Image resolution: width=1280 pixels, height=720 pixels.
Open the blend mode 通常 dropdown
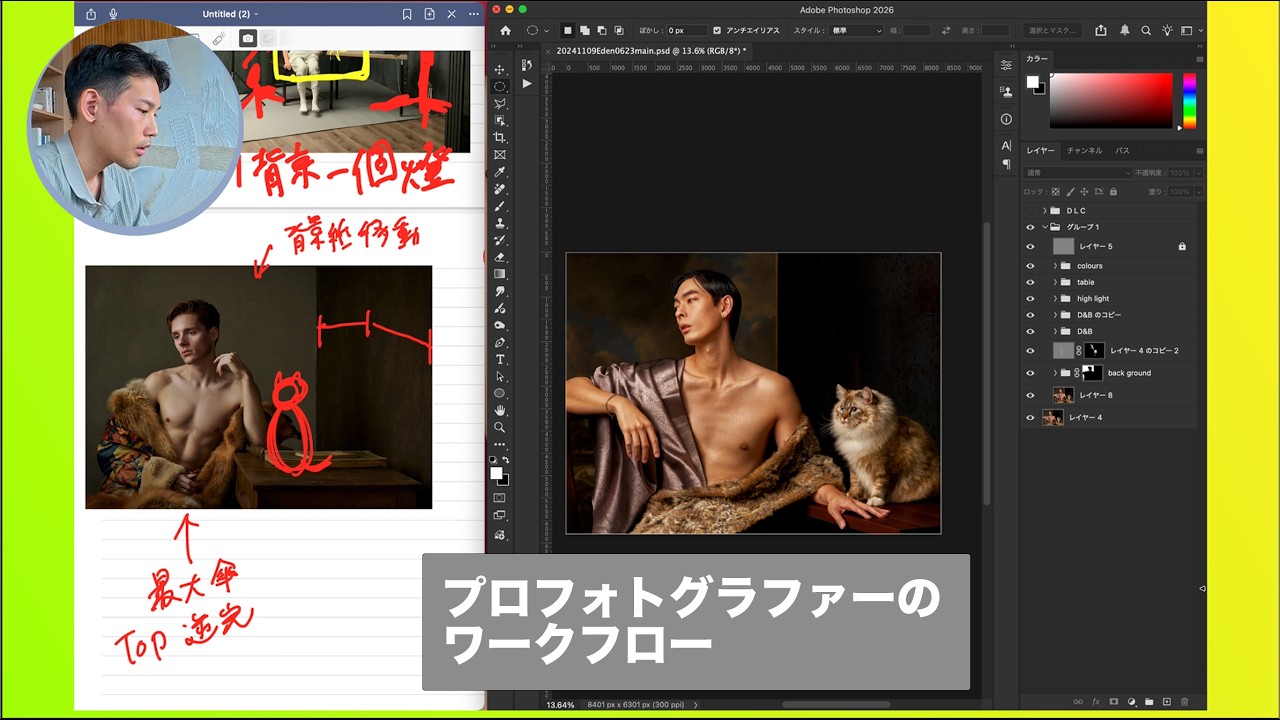[x=1078, y=173]
